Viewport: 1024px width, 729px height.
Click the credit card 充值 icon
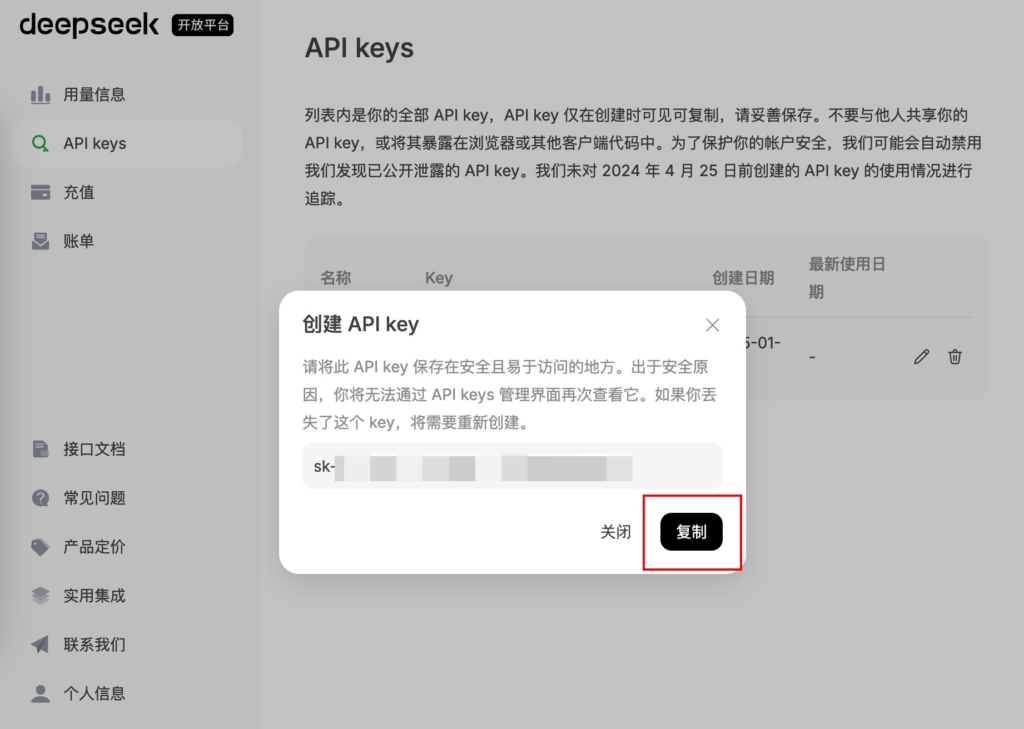(x=40, y=193)
